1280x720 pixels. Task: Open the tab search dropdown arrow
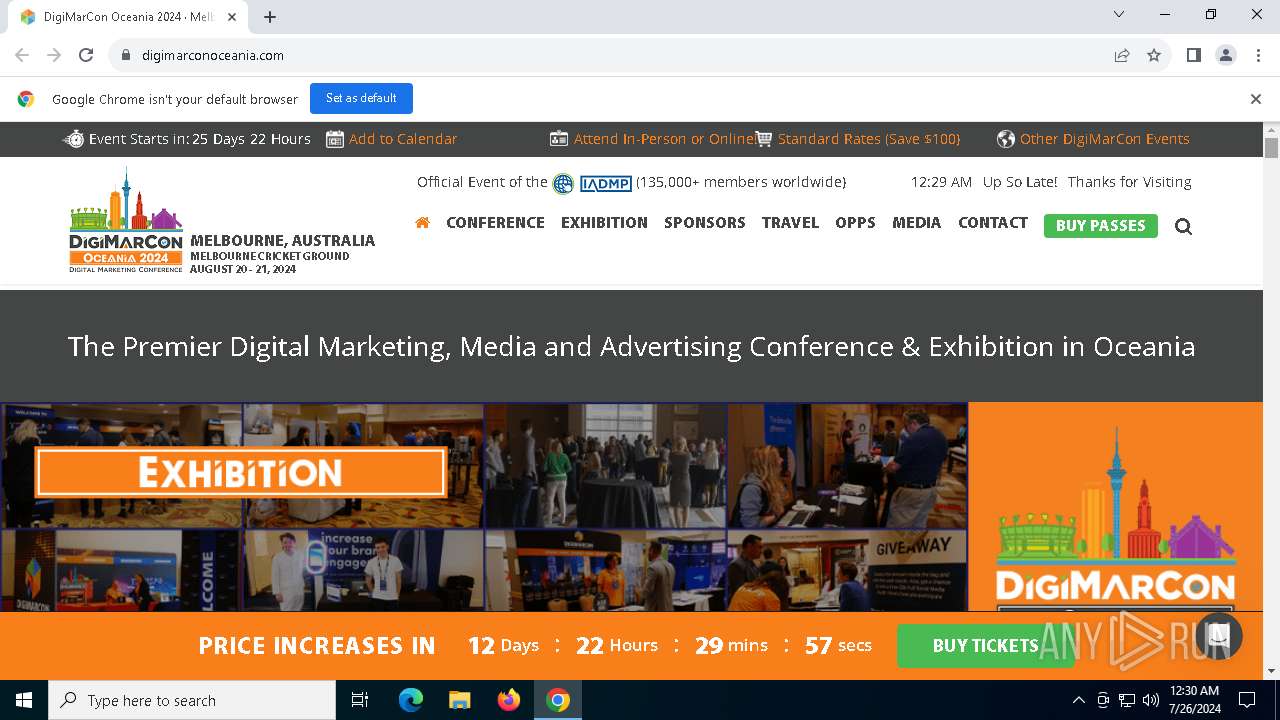tap(1119, 15)
